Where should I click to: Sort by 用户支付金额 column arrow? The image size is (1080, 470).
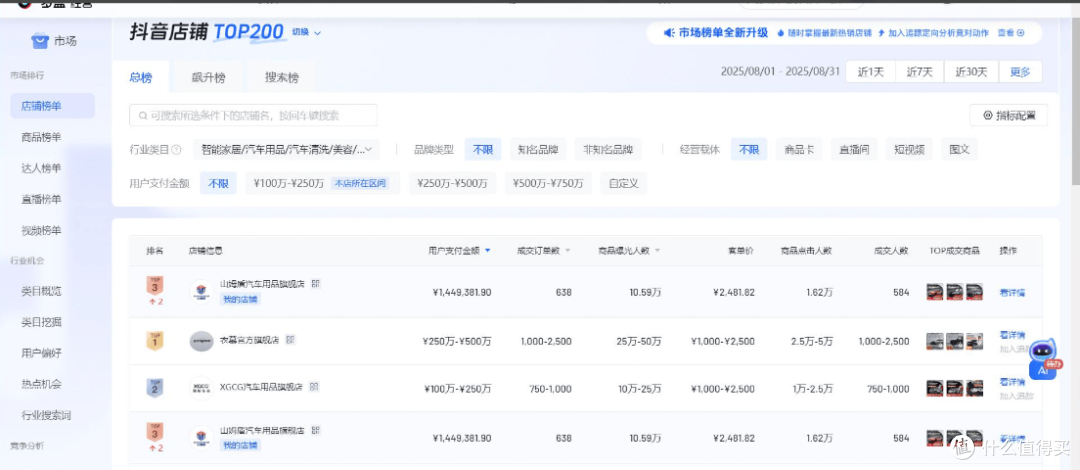(488, 251)
